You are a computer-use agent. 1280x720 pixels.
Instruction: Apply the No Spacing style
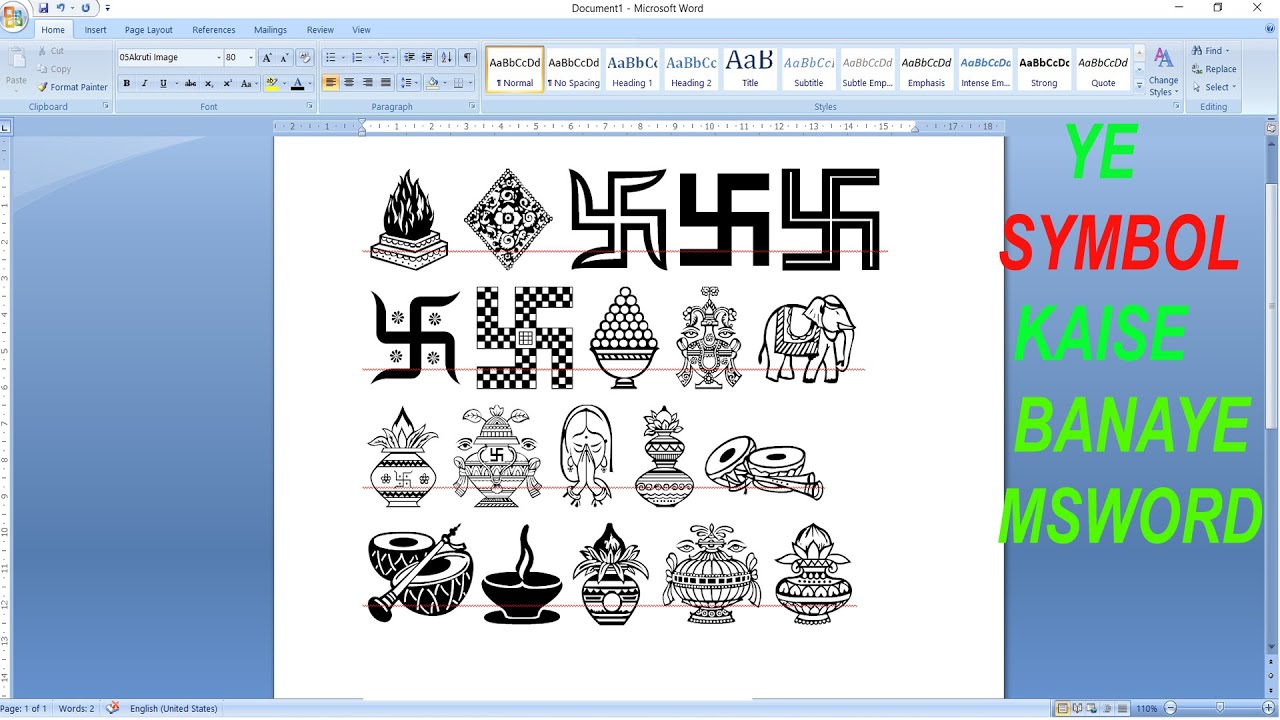pyautogui.click(x=573, y=70)
